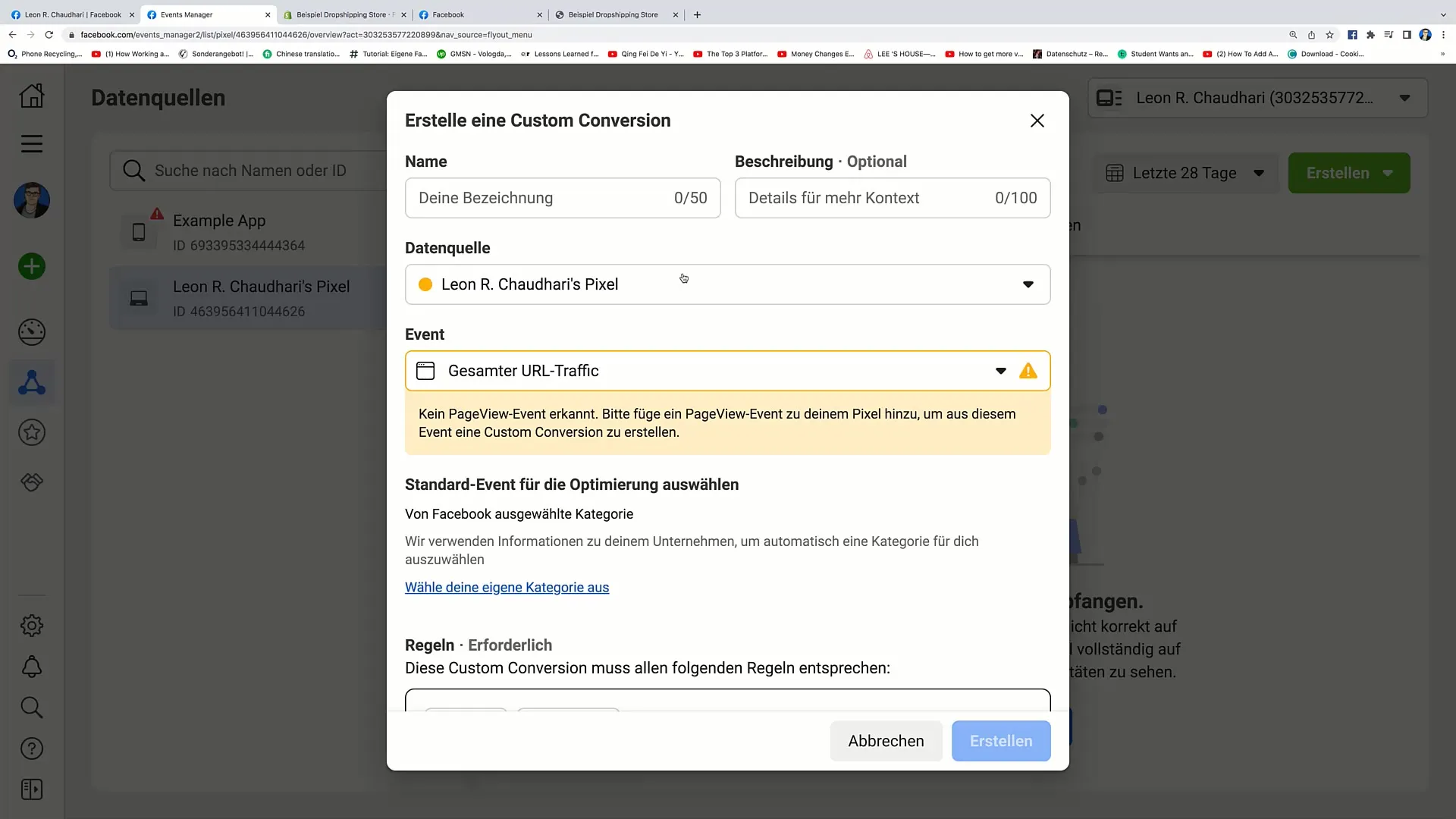Open the help question mark icon
Viewport: 1456px width, 819px height.
32,748
